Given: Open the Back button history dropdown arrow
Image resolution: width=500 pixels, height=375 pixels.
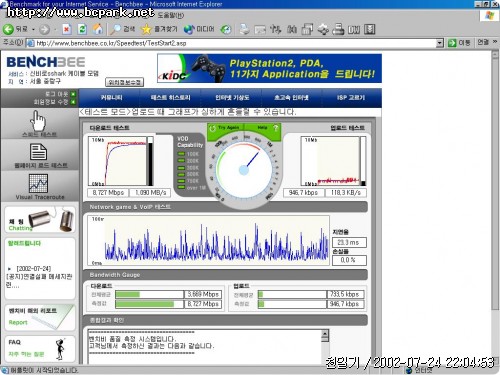Looking at the screenshot, I should pyautogui.click(x=33, y=30).
